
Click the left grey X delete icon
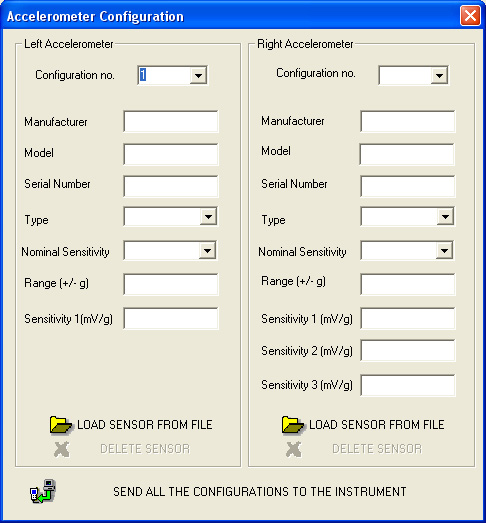[x=62, y=449]
